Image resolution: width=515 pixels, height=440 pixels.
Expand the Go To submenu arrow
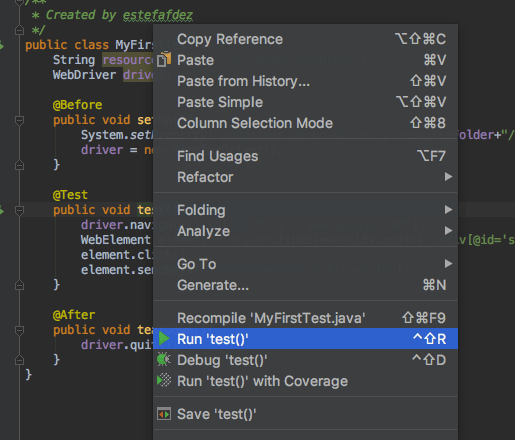448,264
